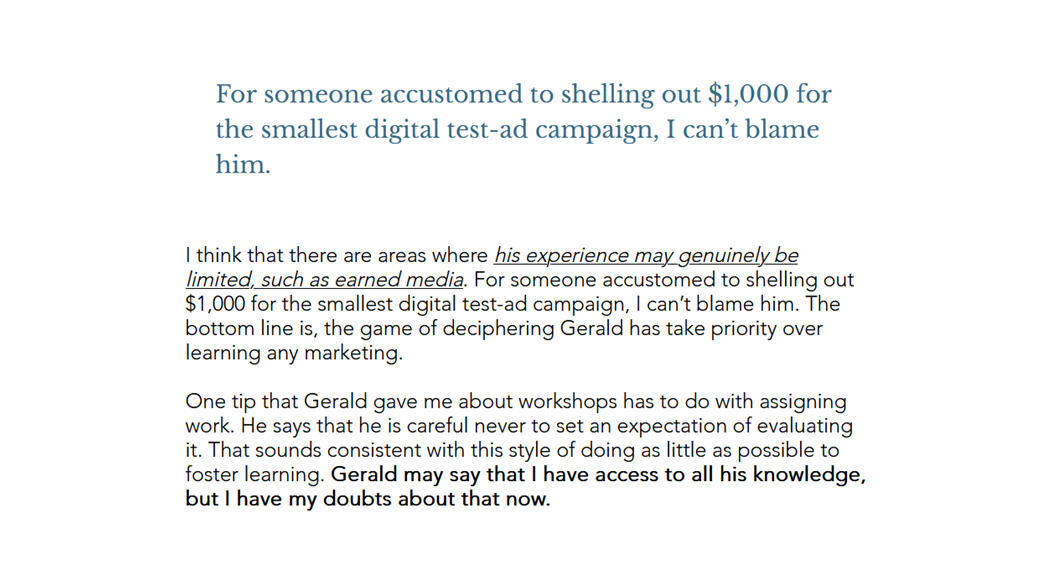Click bold text 'but I have my doubts about that now.'

click(368, 499)
